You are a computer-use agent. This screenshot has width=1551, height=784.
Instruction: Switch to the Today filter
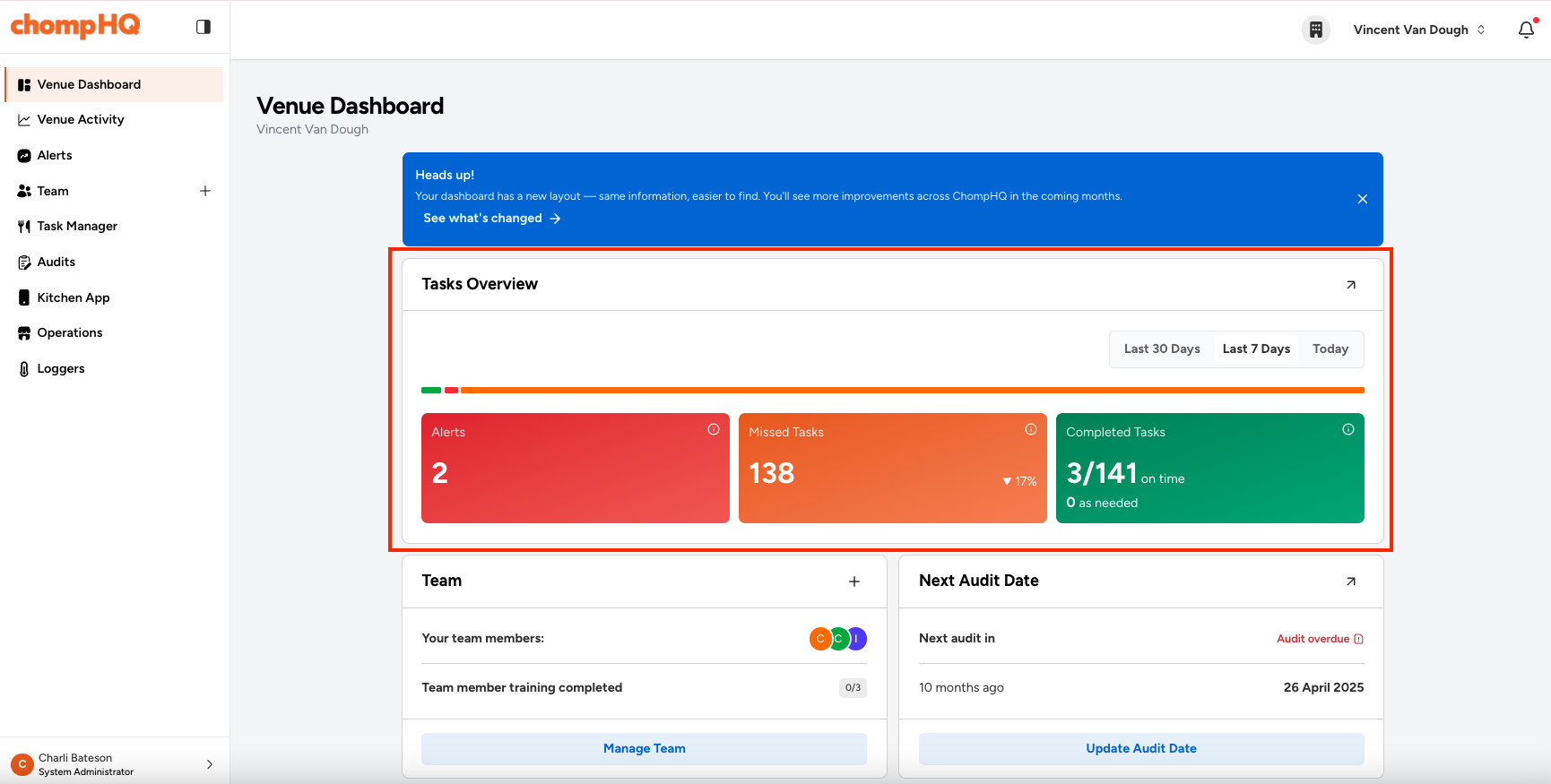[1330, 349]
